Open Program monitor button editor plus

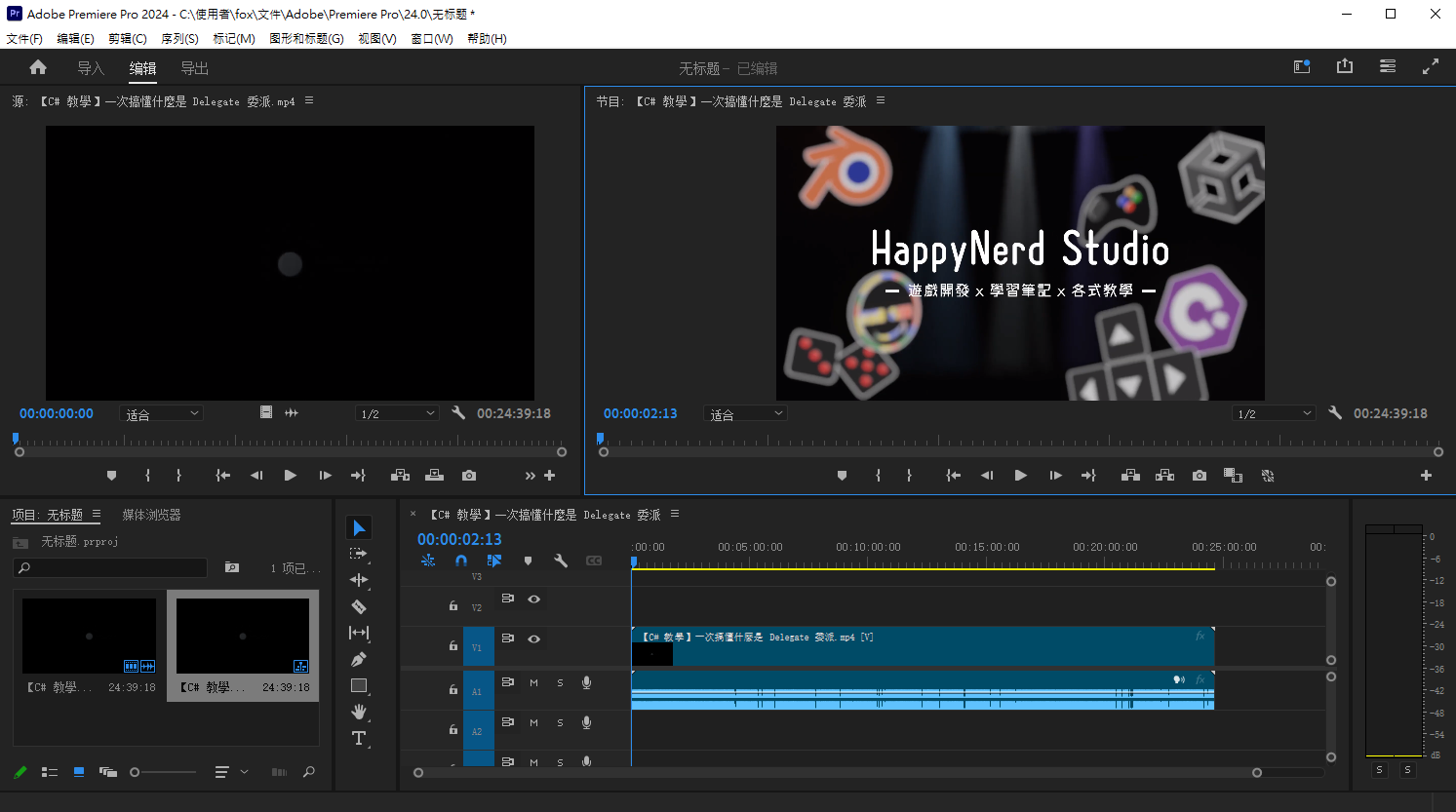[x=1426, y=476]
